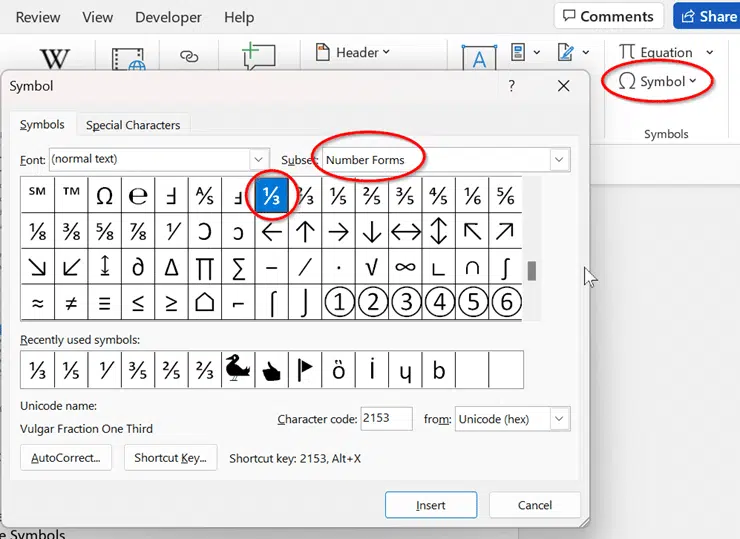Viewport: 740px width, 539px height.
Task: Select the Symbols tab in the dialog
Action: (42, 125)
